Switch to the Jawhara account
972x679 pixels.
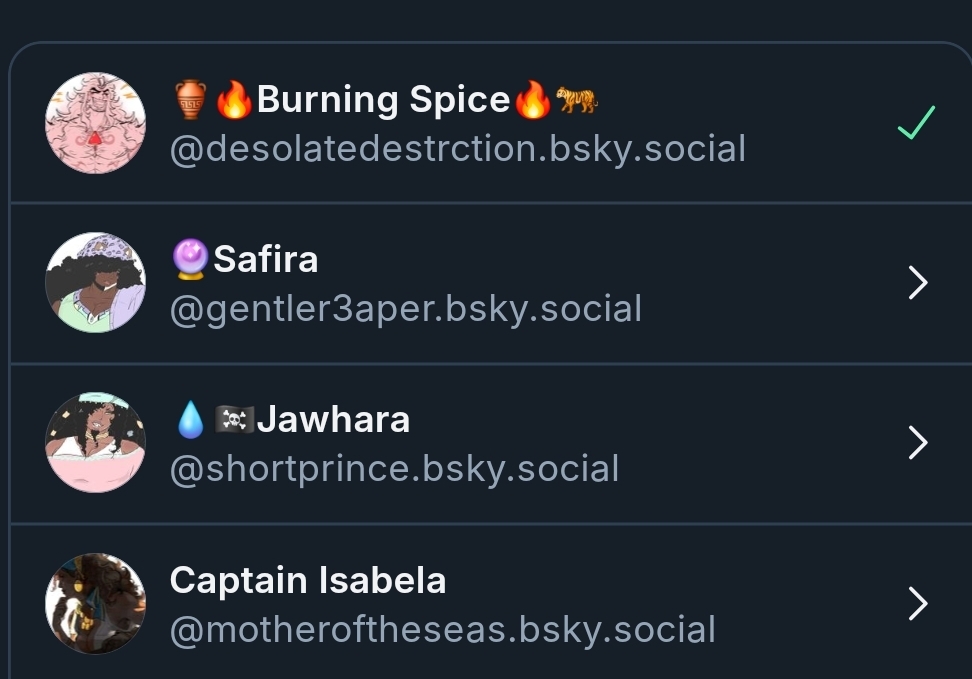(x=333, y=420)
